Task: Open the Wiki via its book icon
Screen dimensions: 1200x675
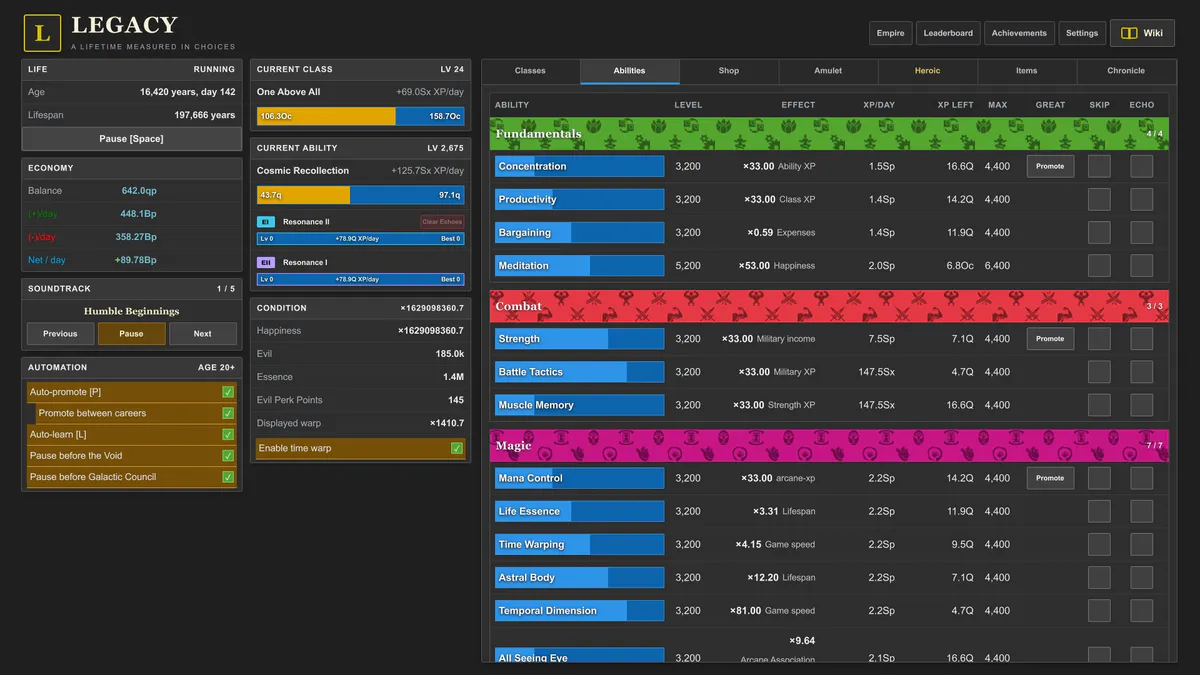Action: point(1129,33)
